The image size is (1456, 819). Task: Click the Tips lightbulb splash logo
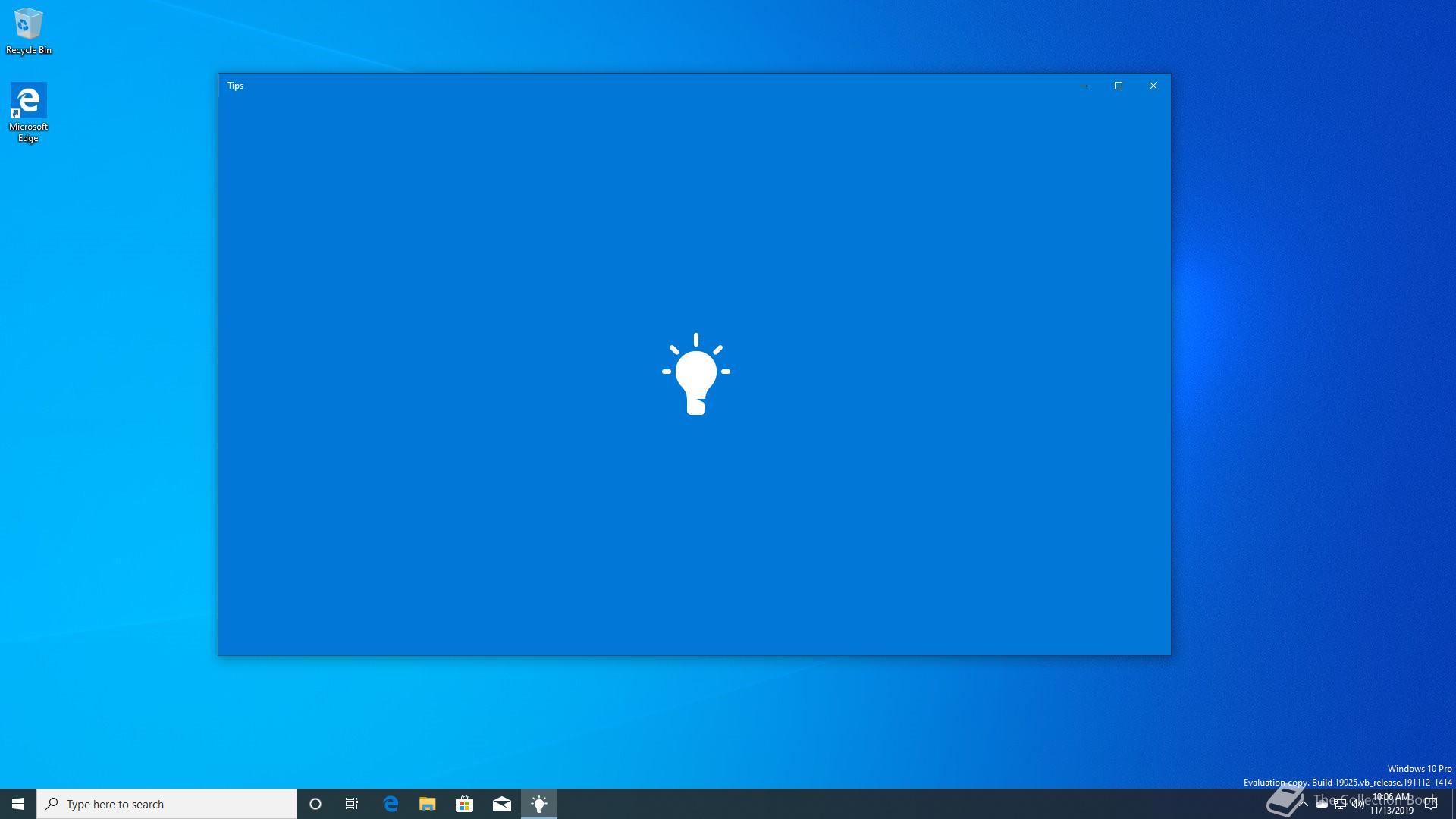695,374
